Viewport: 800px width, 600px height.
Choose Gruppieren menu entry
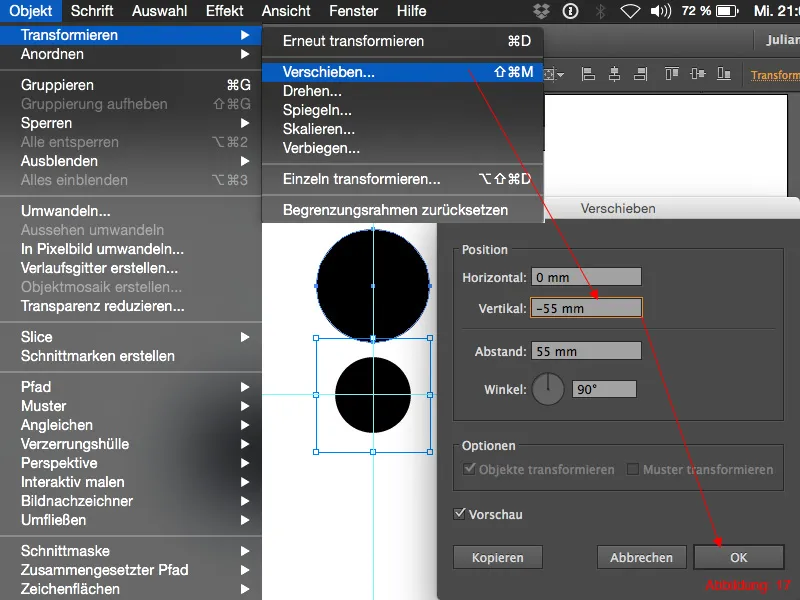[131, 85]
